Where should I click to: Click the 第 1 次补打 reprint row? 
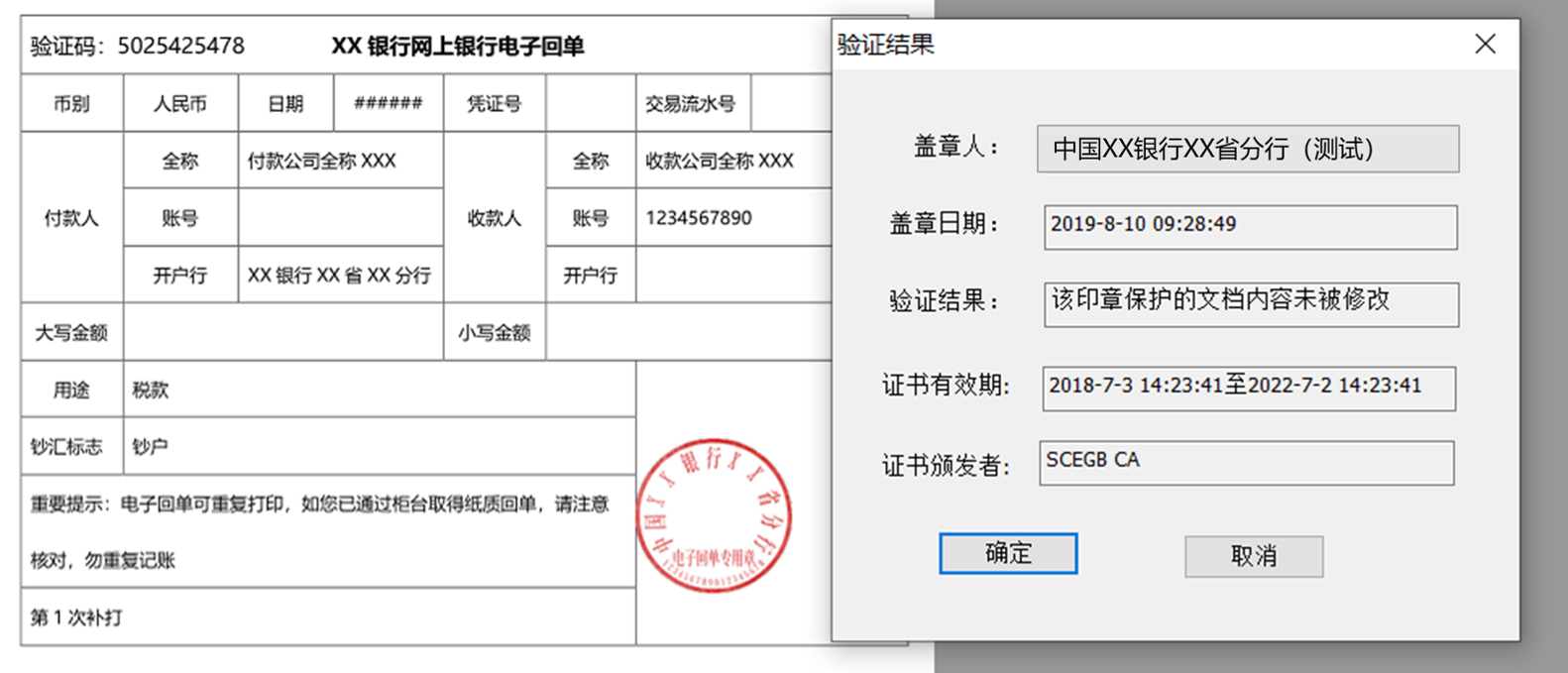(x=77, y=617)
